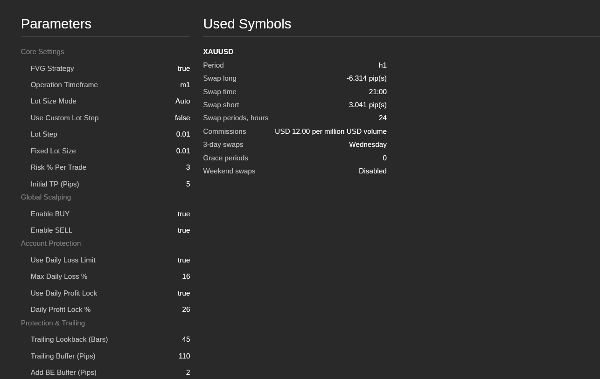
Task: Click the Lot Size Mode Auto value
Action: click(x=183, y=101)
